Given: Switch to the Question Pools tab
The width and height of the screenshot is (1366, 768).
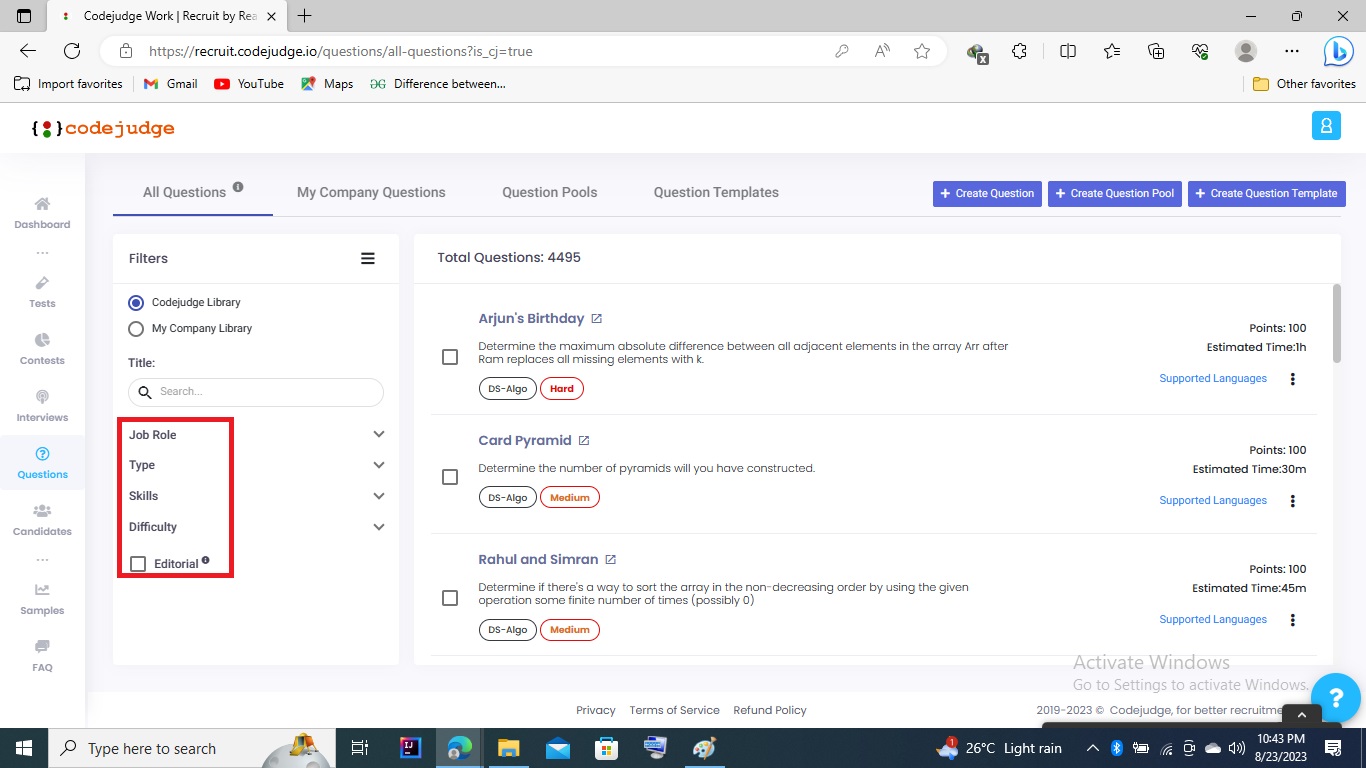Looking at the screenshot, I should [548, 192].
